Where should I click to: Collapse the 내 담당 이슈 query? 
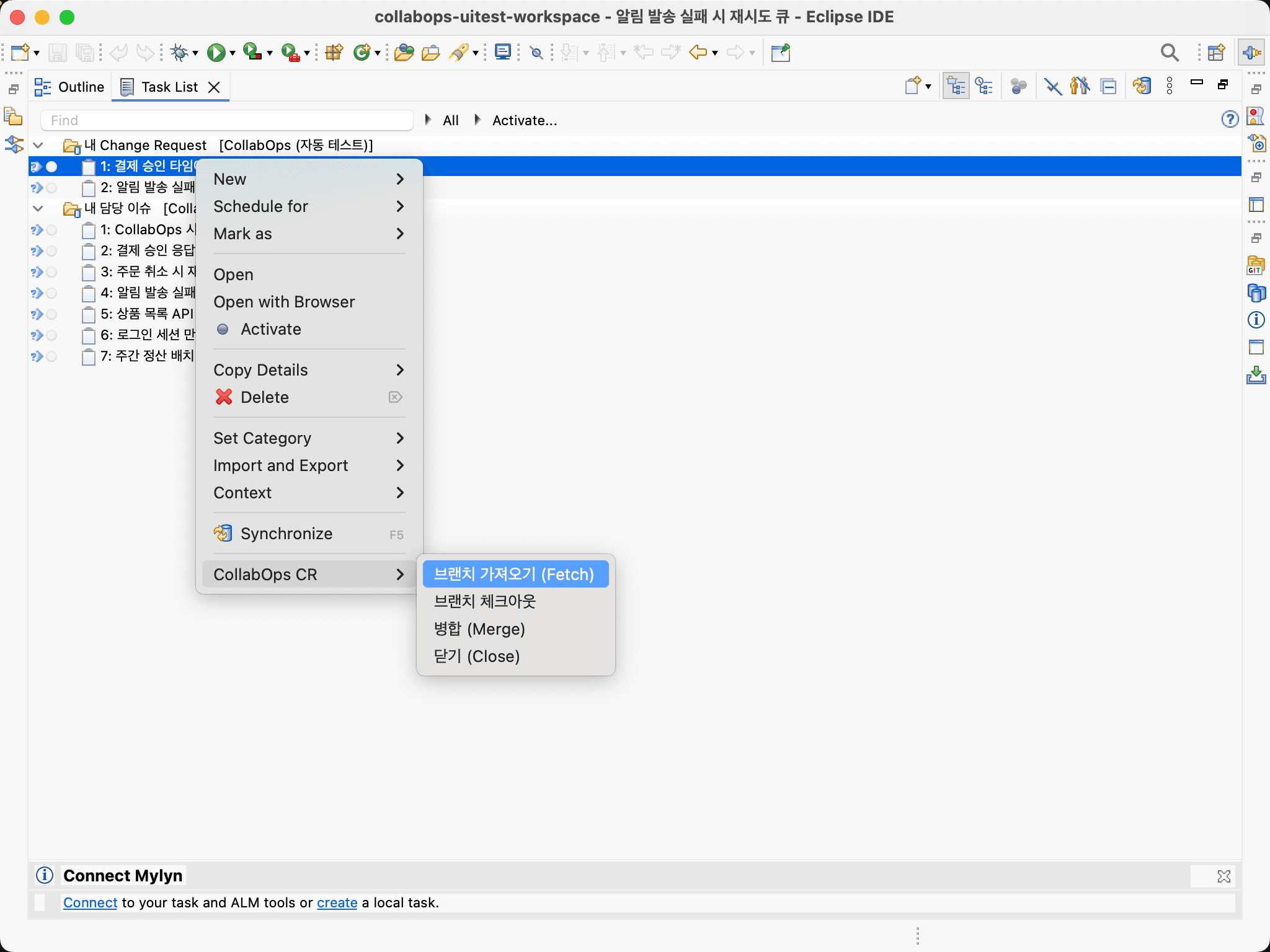tap(38, 208)
